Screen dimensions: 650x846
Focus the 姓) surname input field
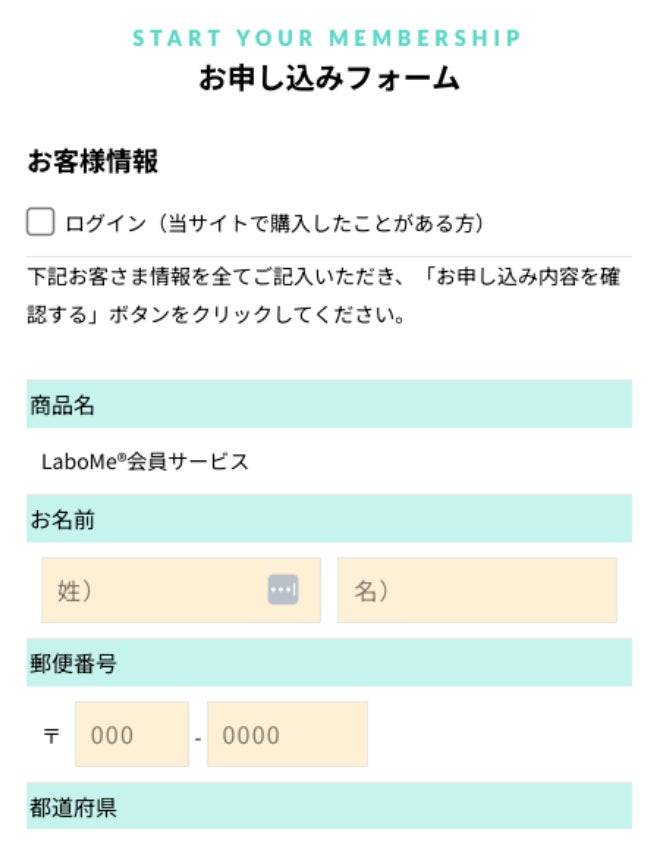(150, 590)
